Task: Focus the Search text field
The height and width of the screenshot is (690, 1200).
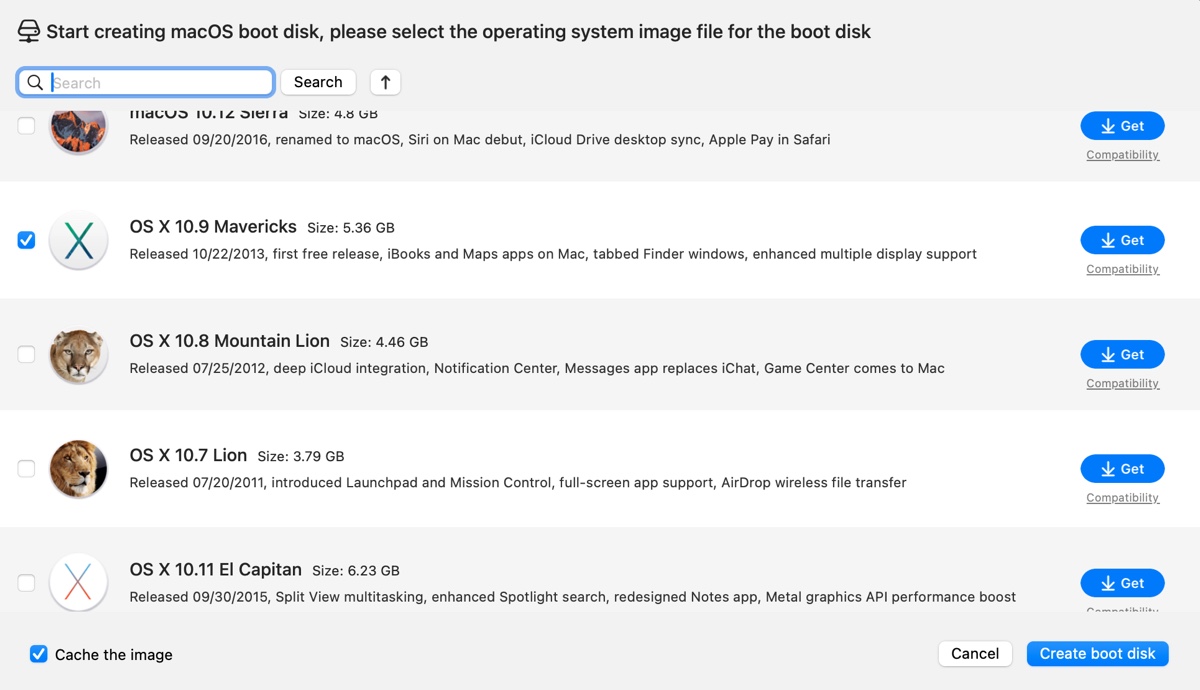Action: click(160, 83)
